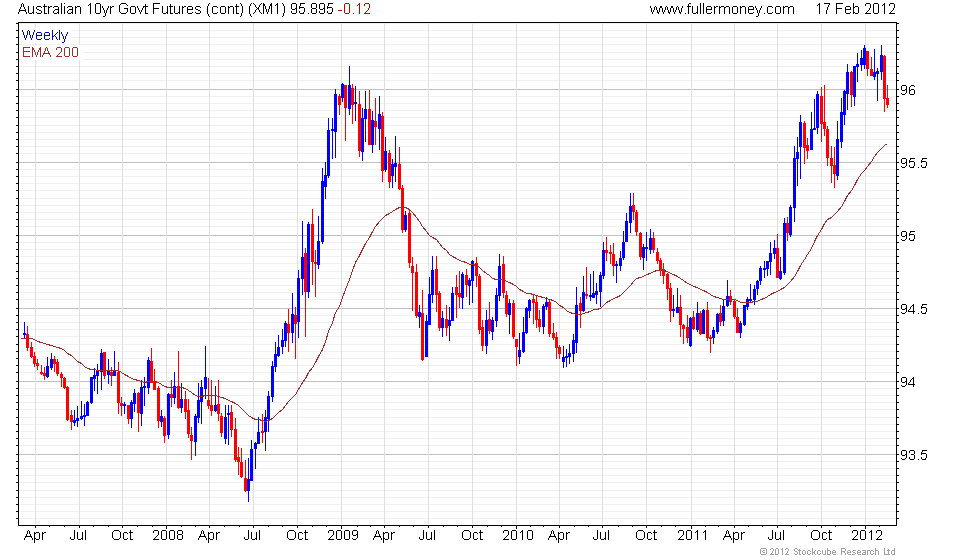Click the 2009 year label on time axis

pyautogui.click(x=342, y=536)
